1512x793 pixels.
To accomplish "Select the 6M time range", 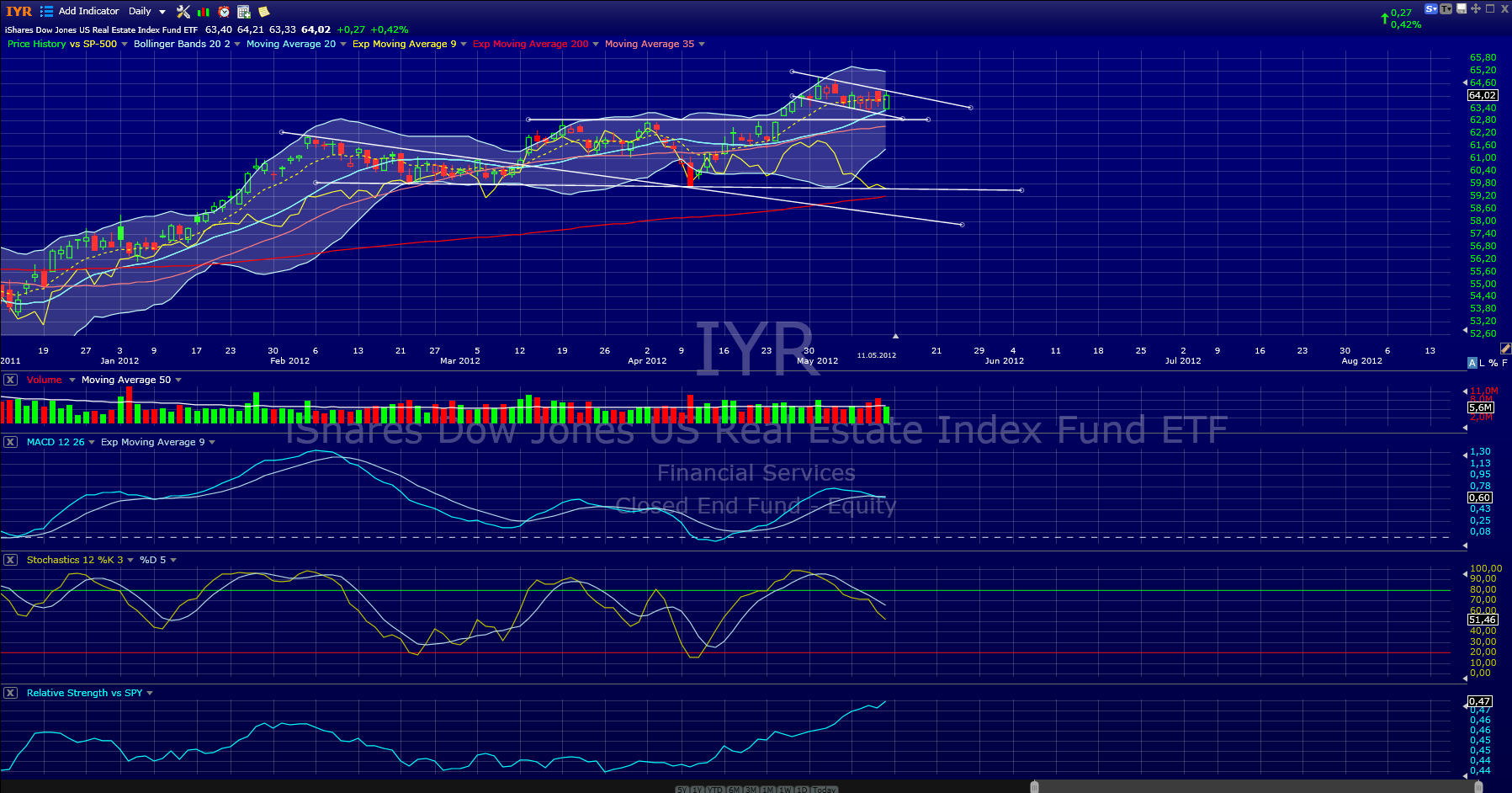I will [735, 790].
